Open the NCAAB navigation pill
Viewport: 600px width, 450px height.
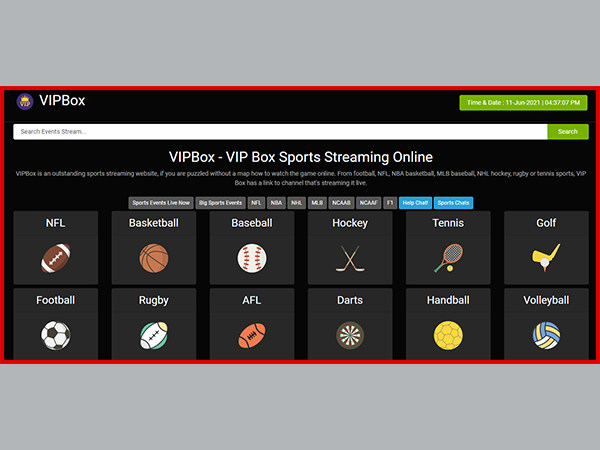pyautogui.click(x=341, y=203)
